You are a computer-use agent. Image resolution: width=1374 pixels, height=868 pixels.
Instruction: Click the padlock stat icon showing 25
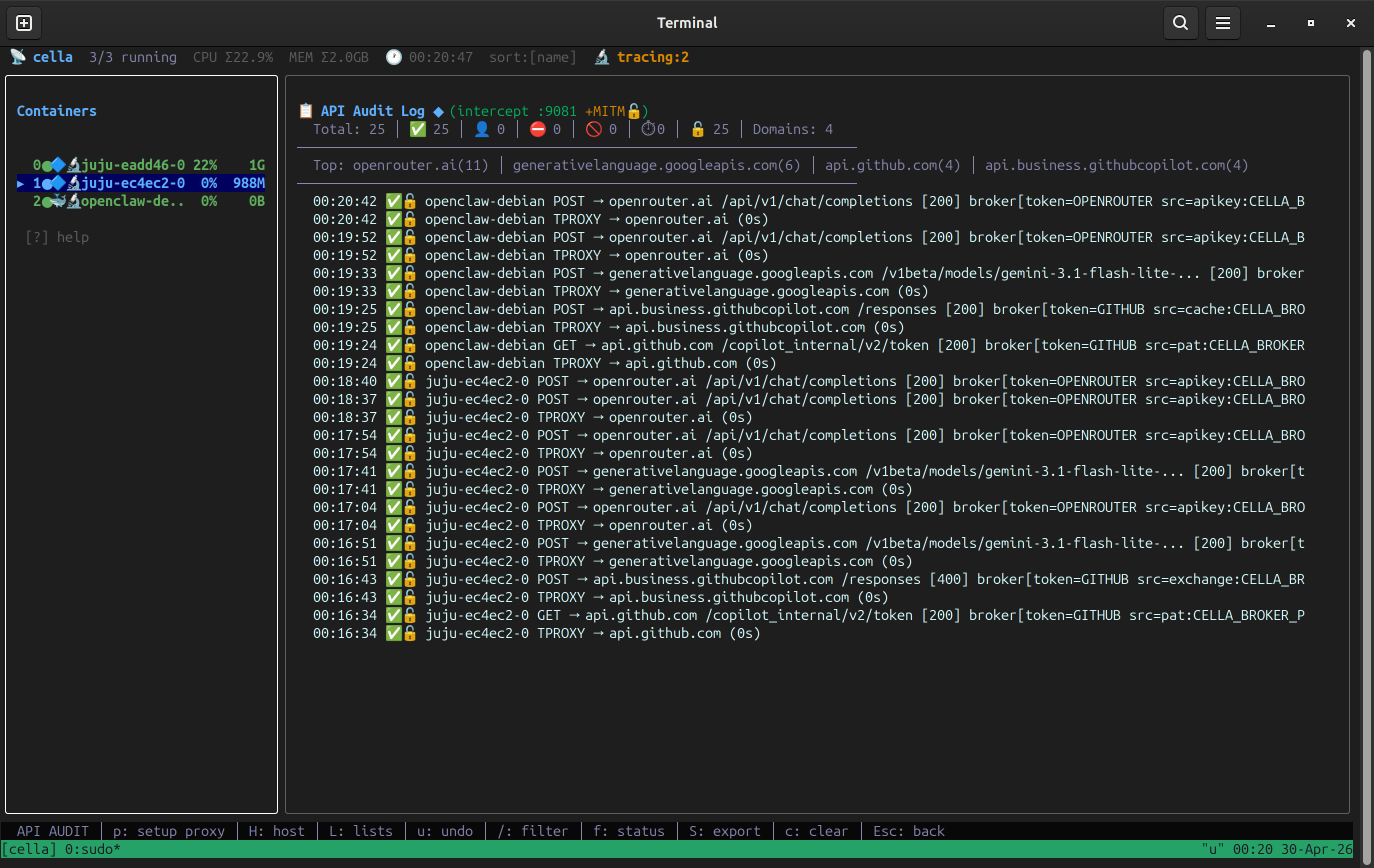click(x=697, y=129)
